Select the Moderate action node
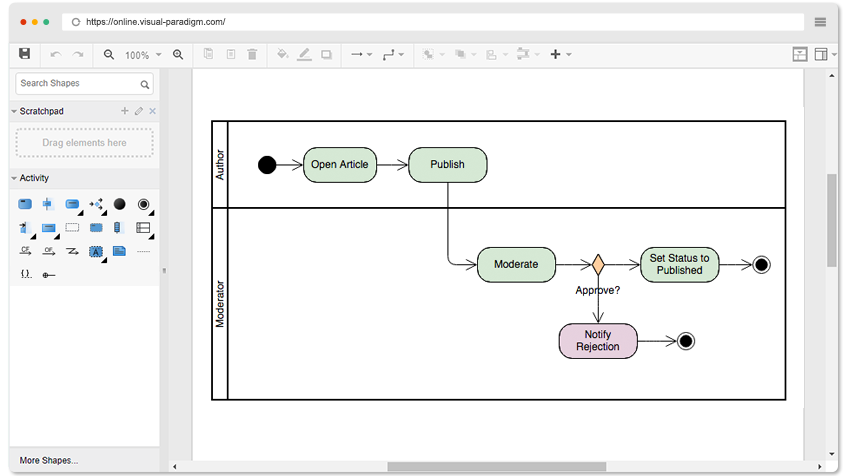Screen dimensions: 848x476 (516, 265)
